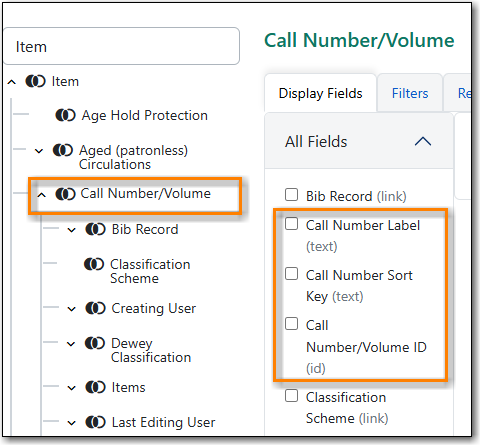Viewport: 480px width, 445px height.
Task: Click the Dewey Classification join icon
Action: [x=95, y=343]
